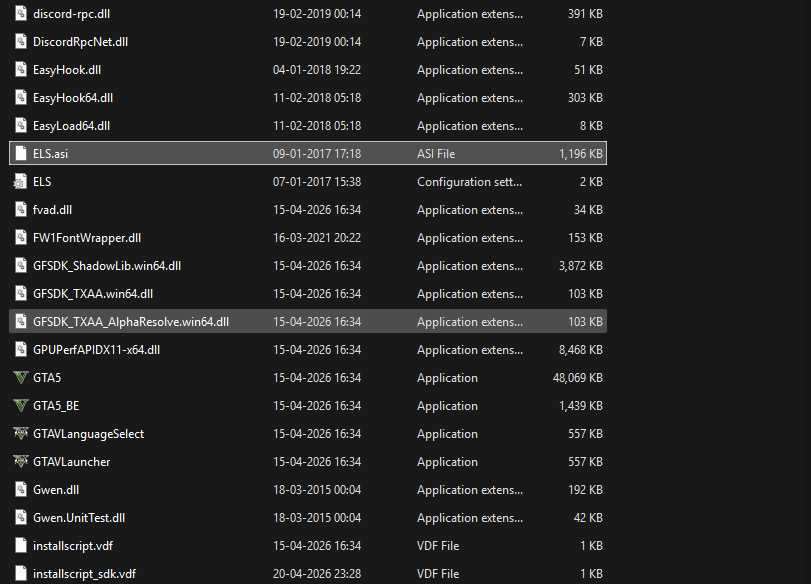Select the ELS configuration gear icon
The image size is (811, 584).
pyautogui.click(x=20, y=182)
